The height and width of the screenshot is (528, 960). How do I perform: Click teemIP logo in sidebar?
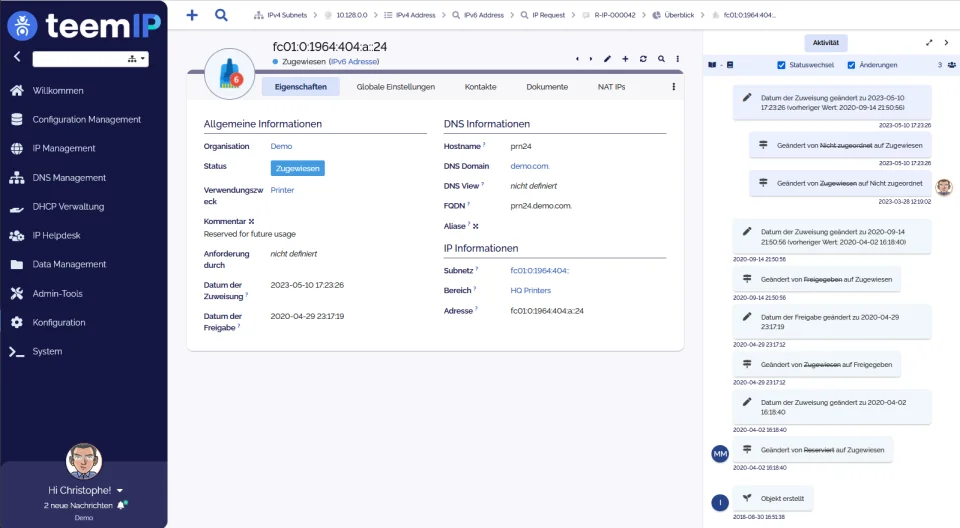pyautogui.click(x=84, y=25)
